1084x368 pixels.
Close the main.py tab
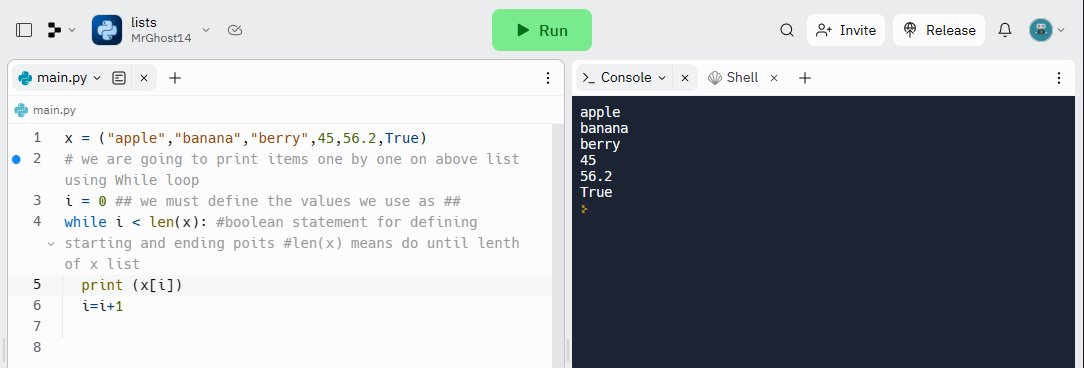point(144,78)
